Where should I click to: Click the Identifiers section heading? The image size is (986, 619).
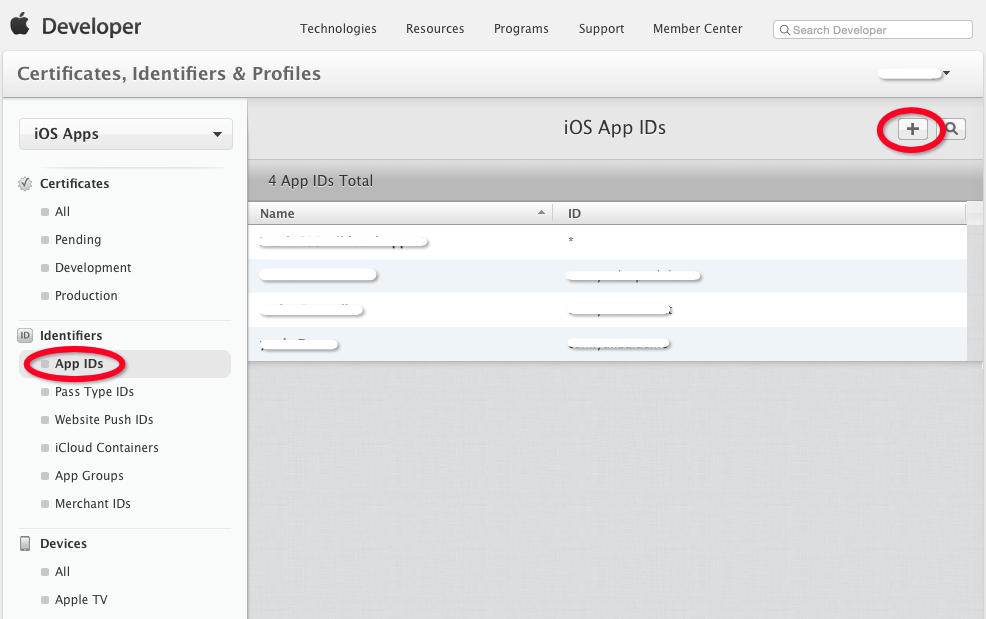71,336
